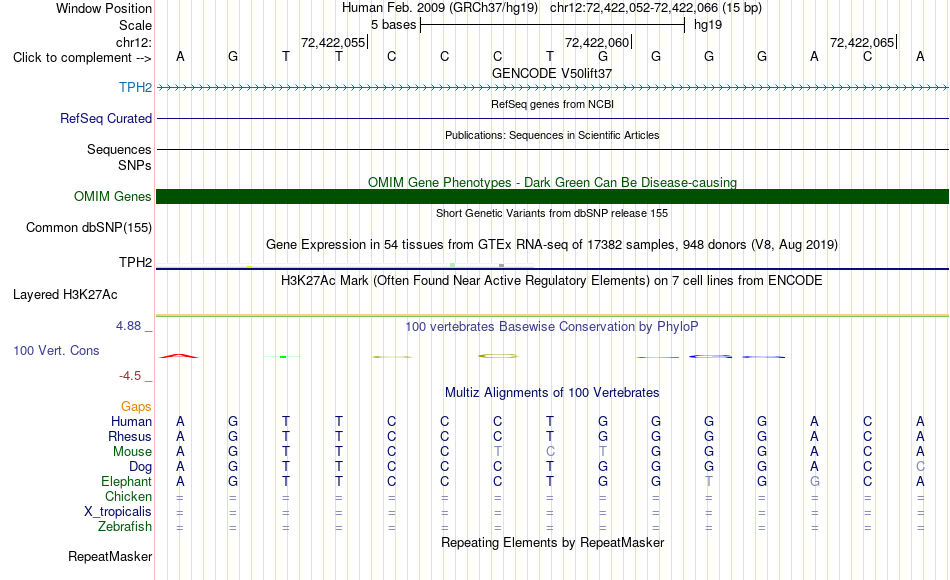
Task: Select the Rhesus alignment row label
Action: [x=130, y=436]
